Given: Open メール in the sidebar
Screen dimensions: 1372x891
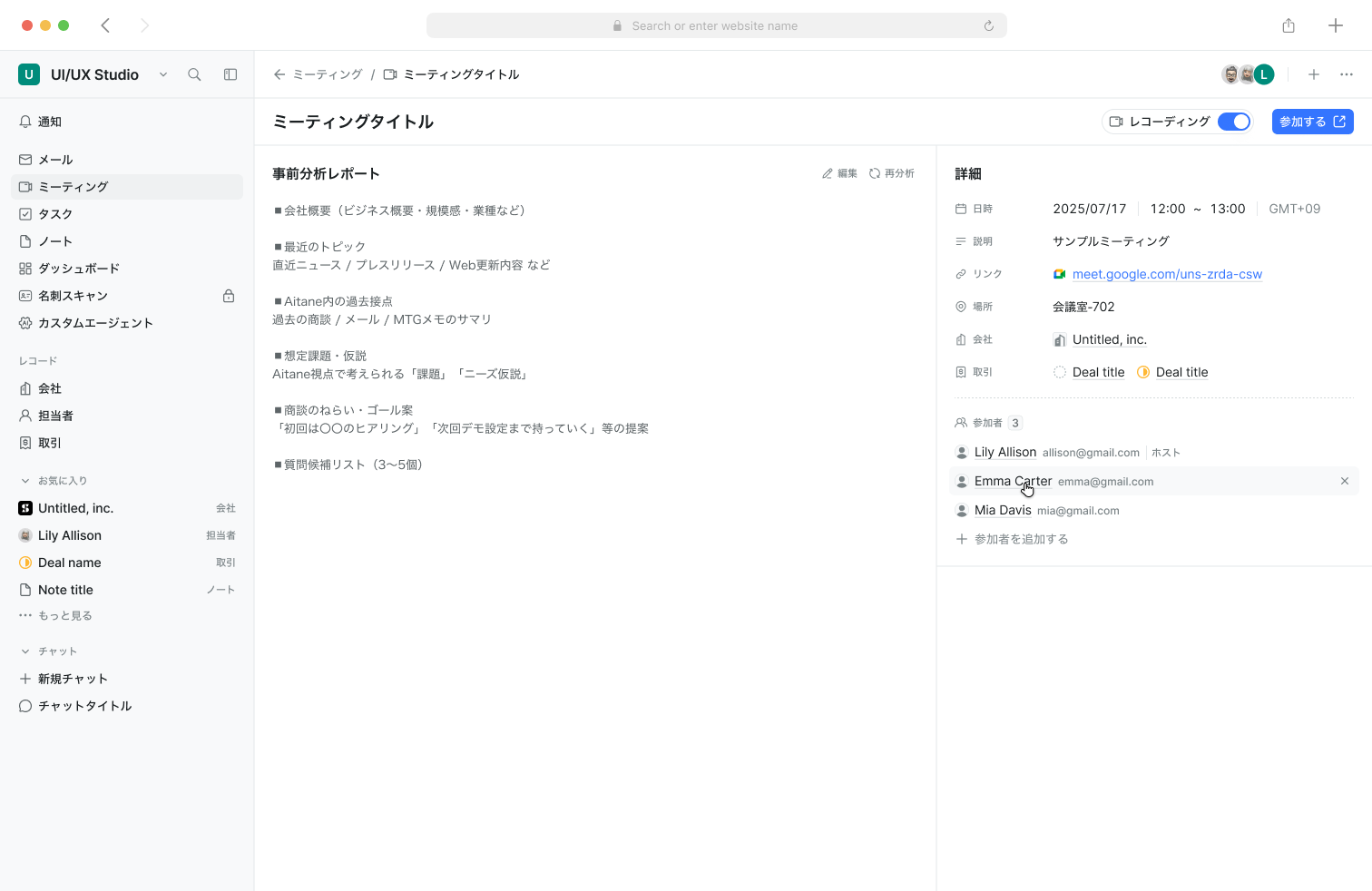Looking at the screenshot, I should (x=127, y=160).
